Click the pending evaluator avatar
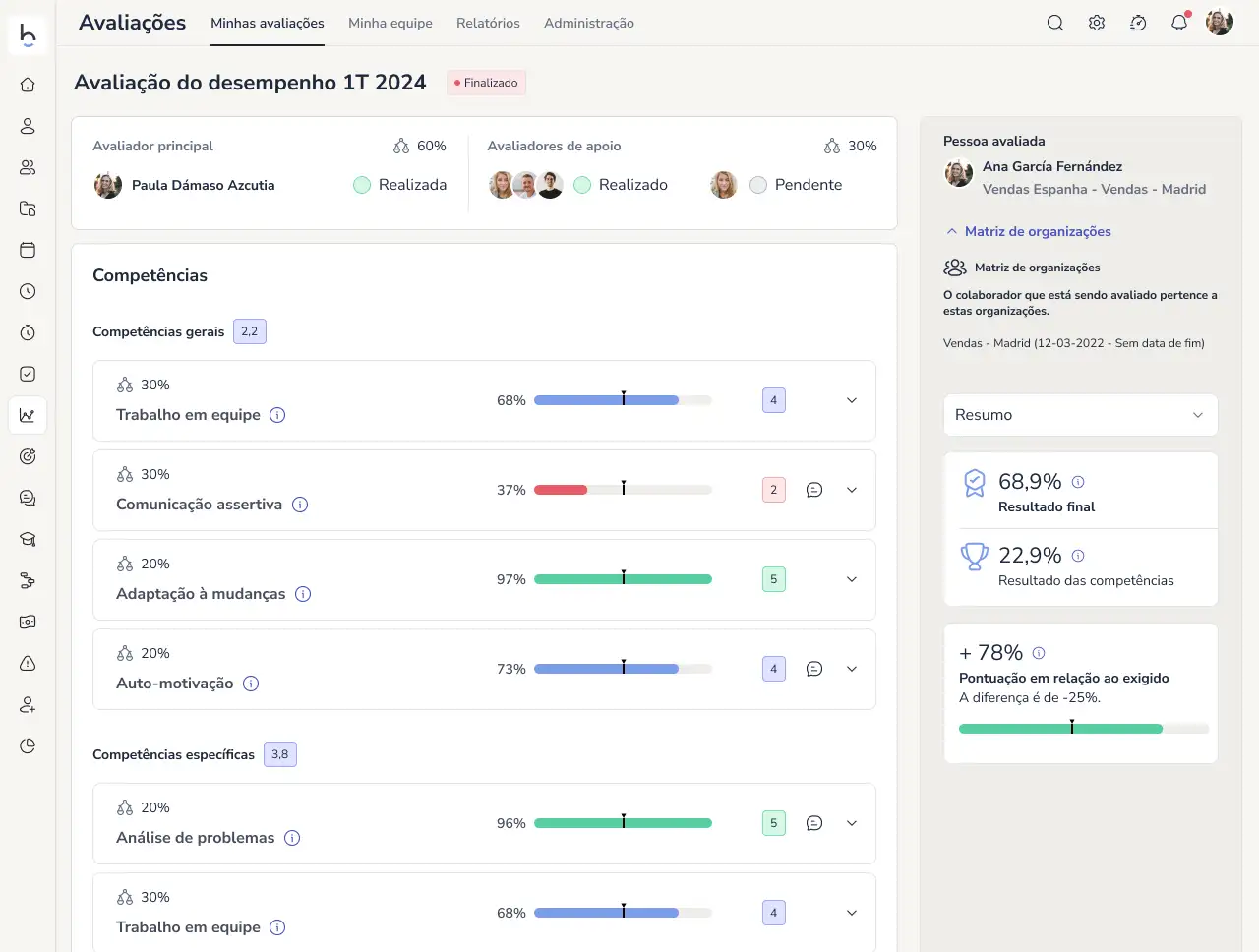Screen dimensions: 1259x952 [x=724, y=185]
